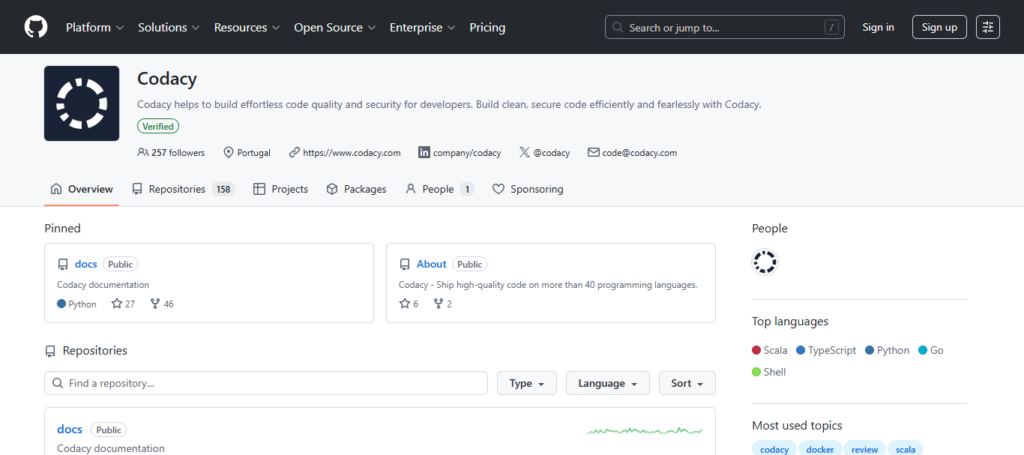Open the pinned About repository link
The height and width of the screenshot is (455, 1024).
(432, 264)
